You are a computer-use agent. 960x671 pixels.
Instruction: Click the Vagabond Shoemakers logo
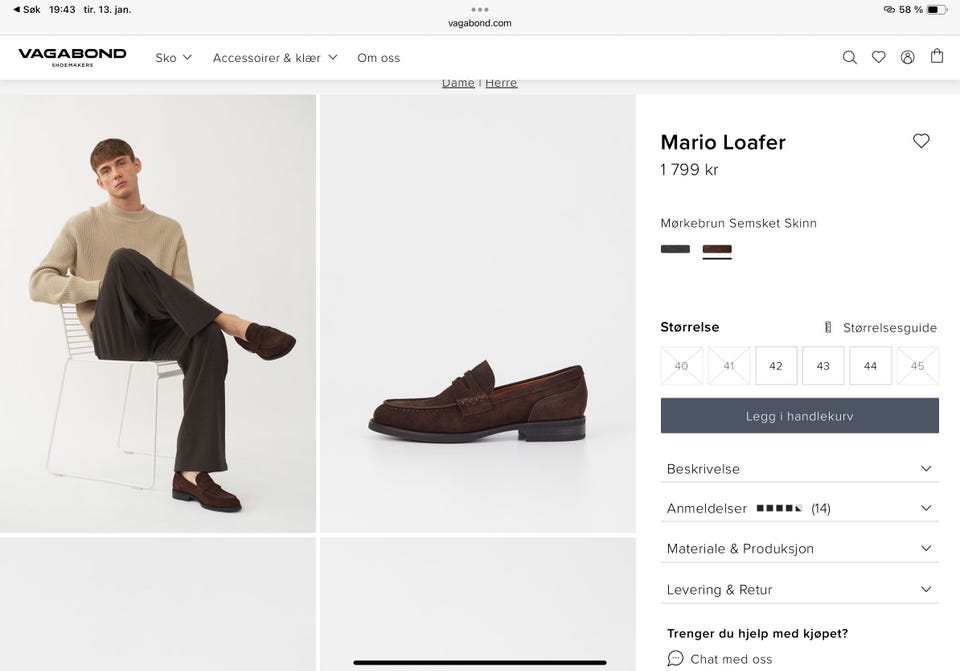point(72,57)
